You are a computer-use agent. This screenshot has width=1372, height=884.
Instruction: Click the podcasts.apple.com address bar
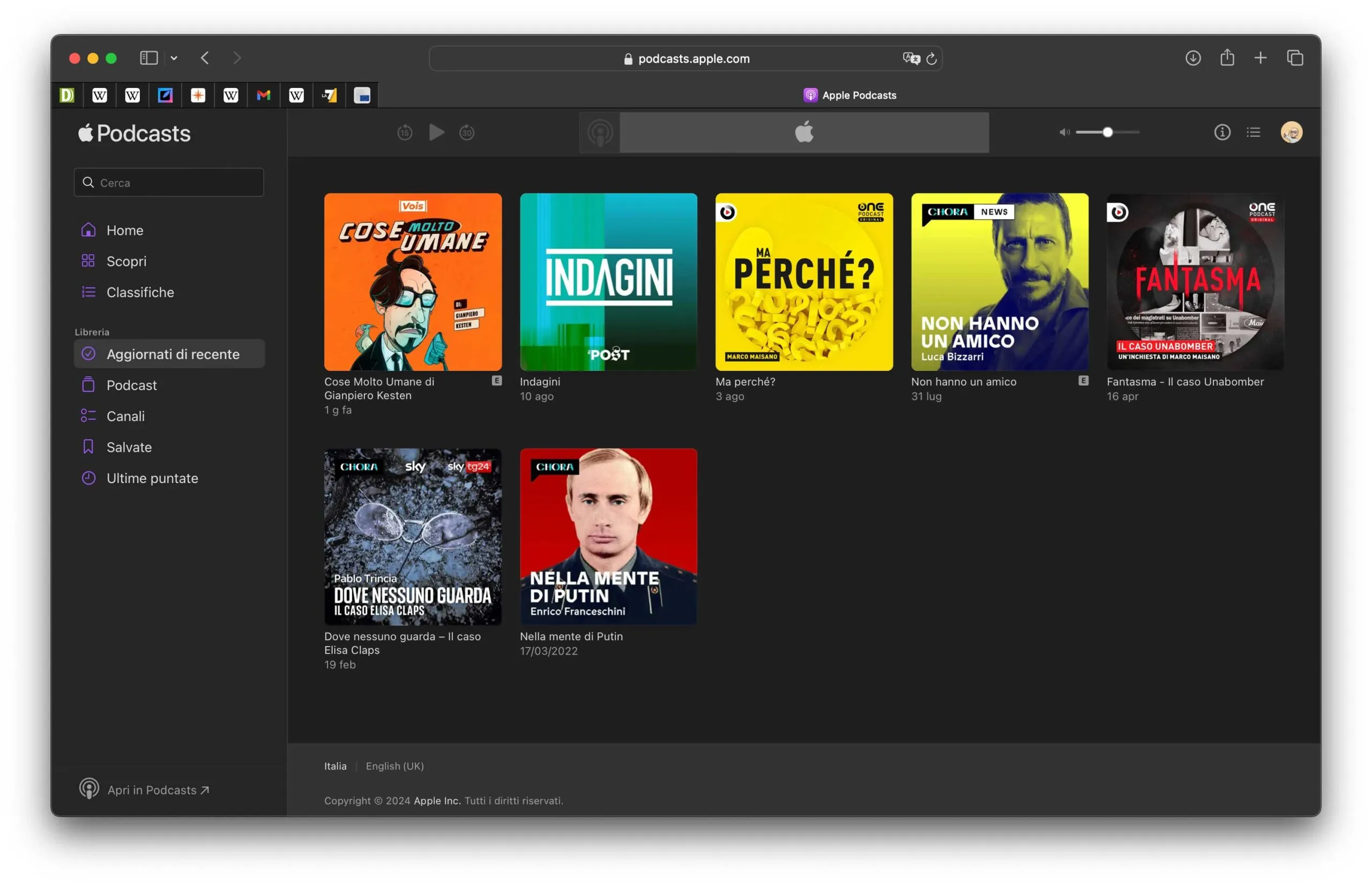coord(685,58)
